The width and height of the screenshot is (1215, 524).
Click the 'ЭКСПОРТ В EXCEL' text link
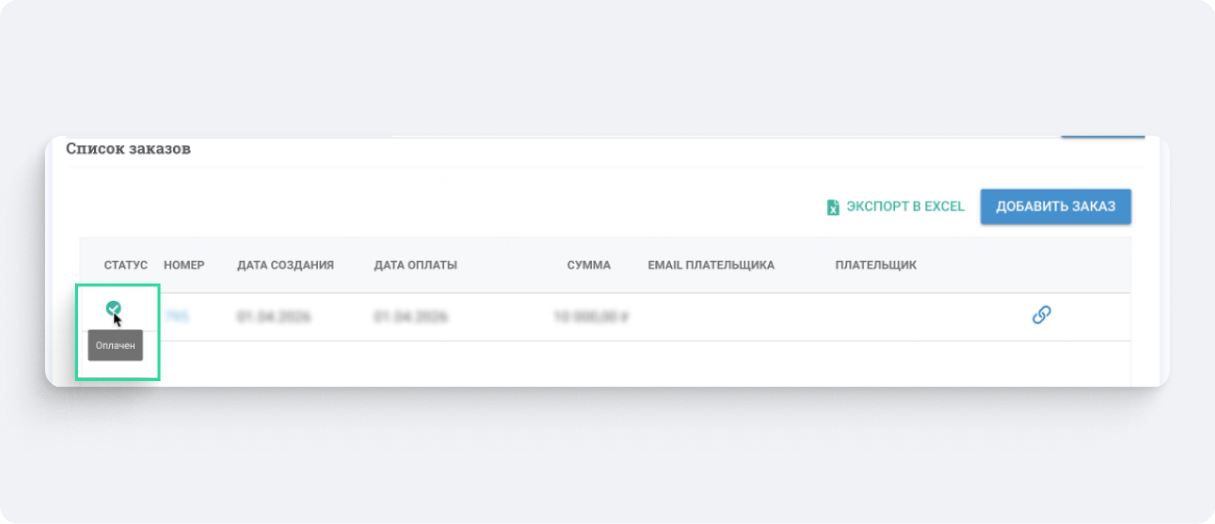(905, 207)
